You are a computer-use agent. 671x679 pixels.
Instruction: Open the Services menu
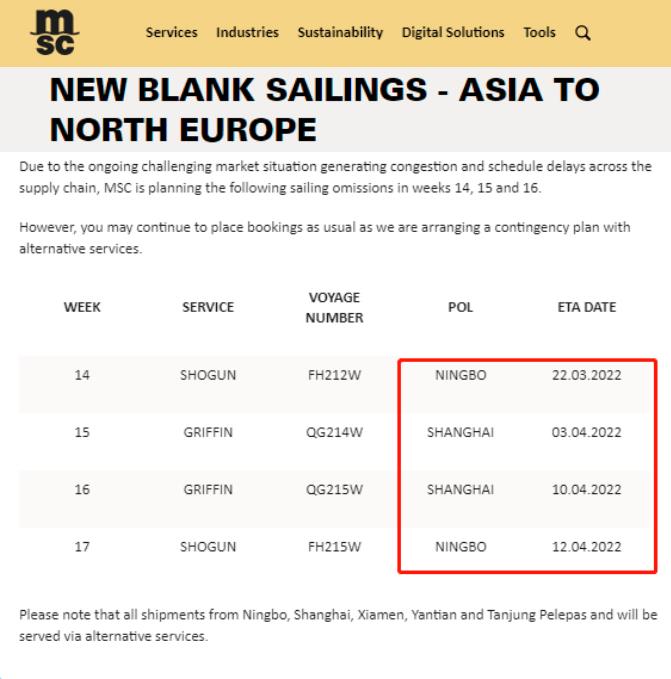171,33
